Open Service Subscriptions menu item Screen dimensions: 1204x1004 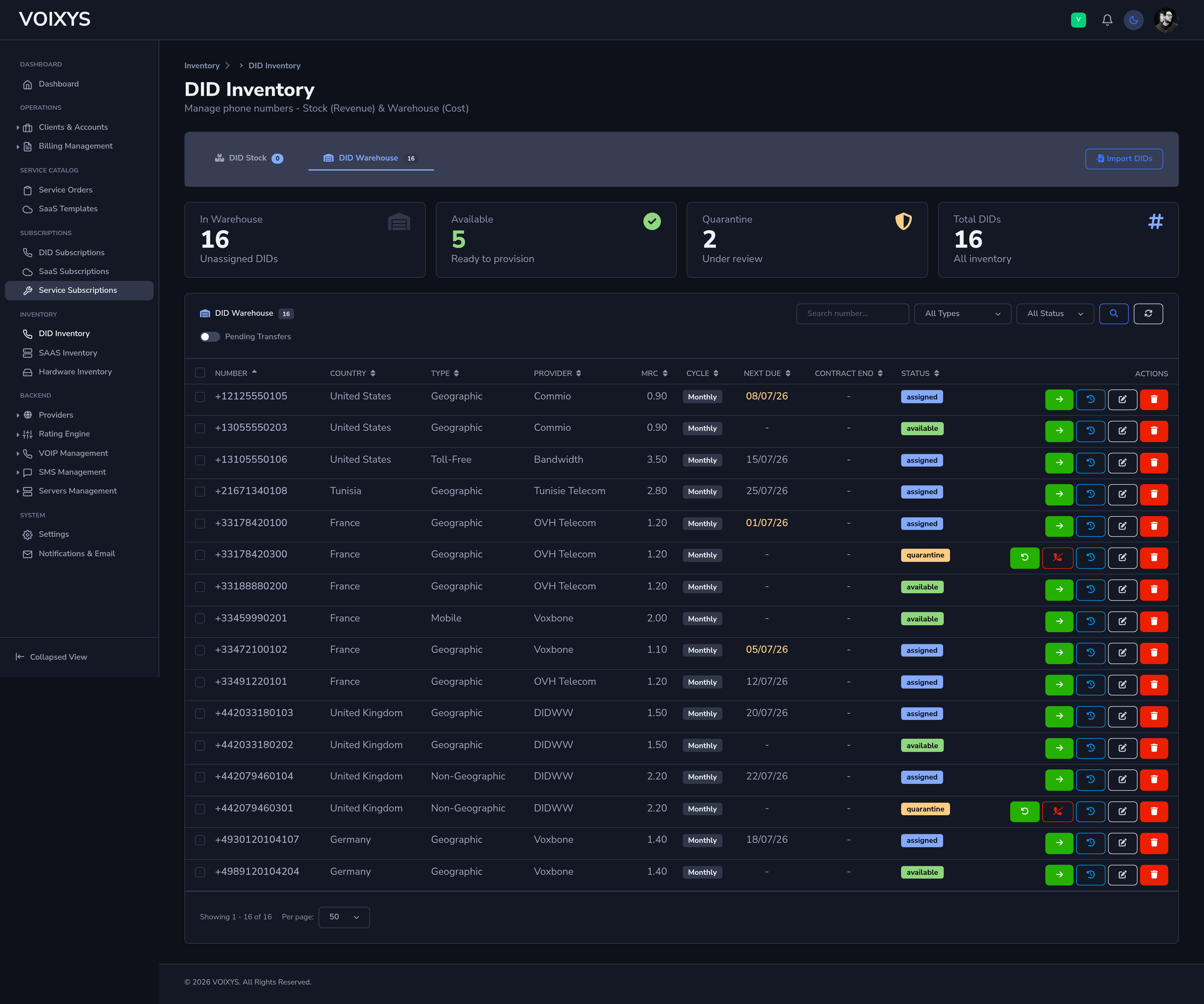click(x=79, y=291)
